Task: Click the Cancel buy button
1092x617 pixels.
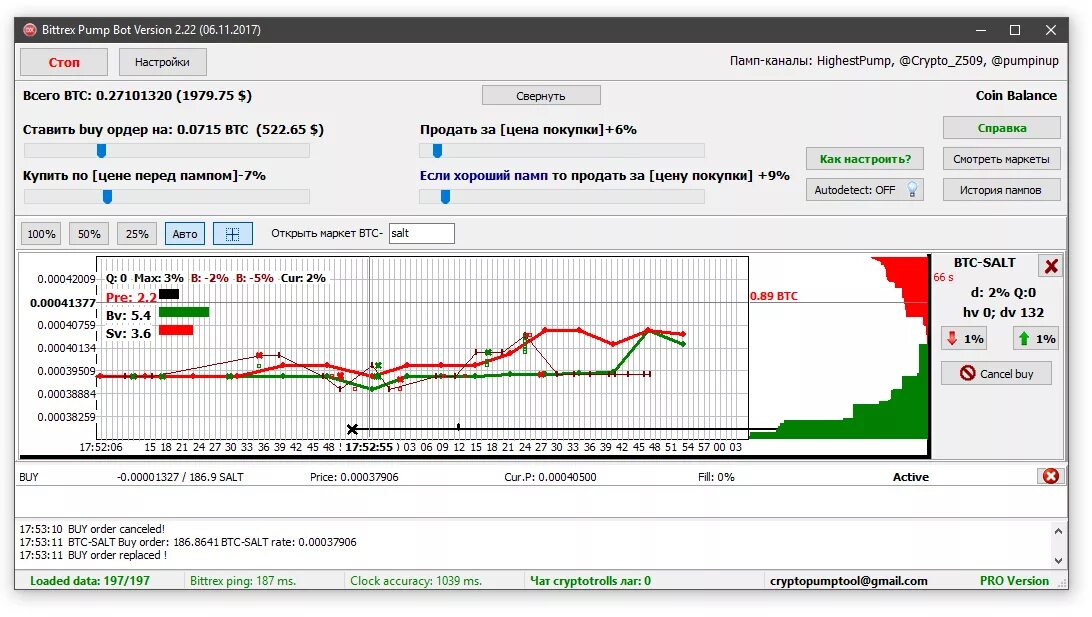Action: (997, 373)
